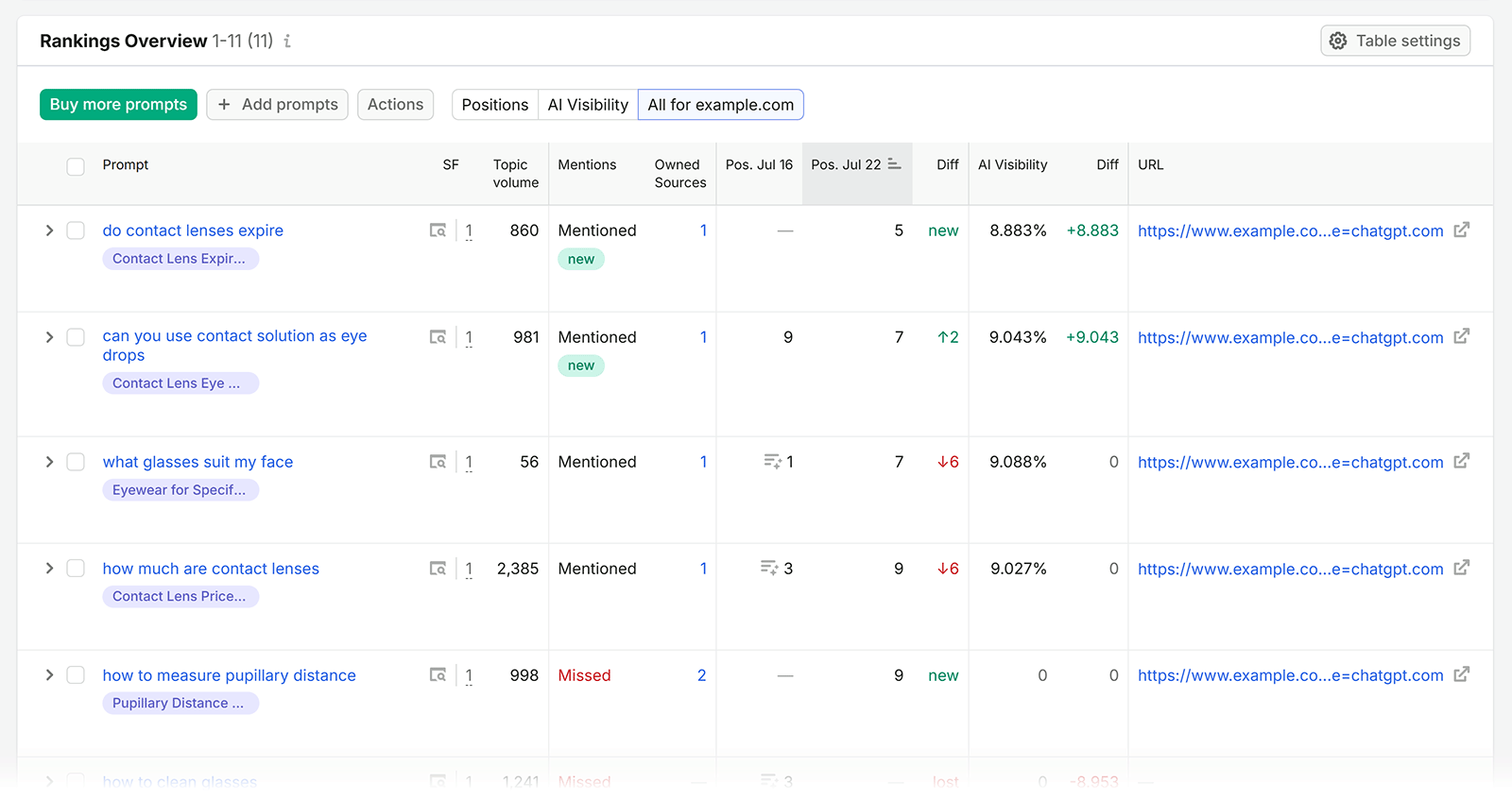1512x800 pixels.
Task: Click the info icon beside Rankings Overview
Action: tap(287, 42)
